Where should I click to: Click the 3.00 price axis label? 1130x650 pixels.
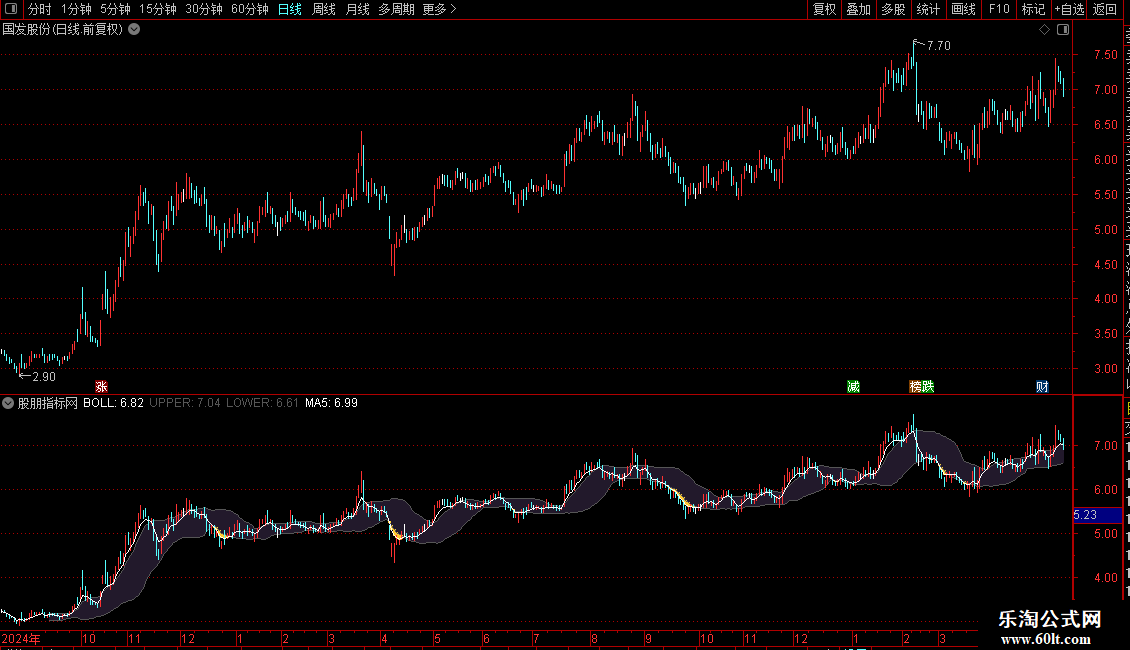coord(1105,369)
